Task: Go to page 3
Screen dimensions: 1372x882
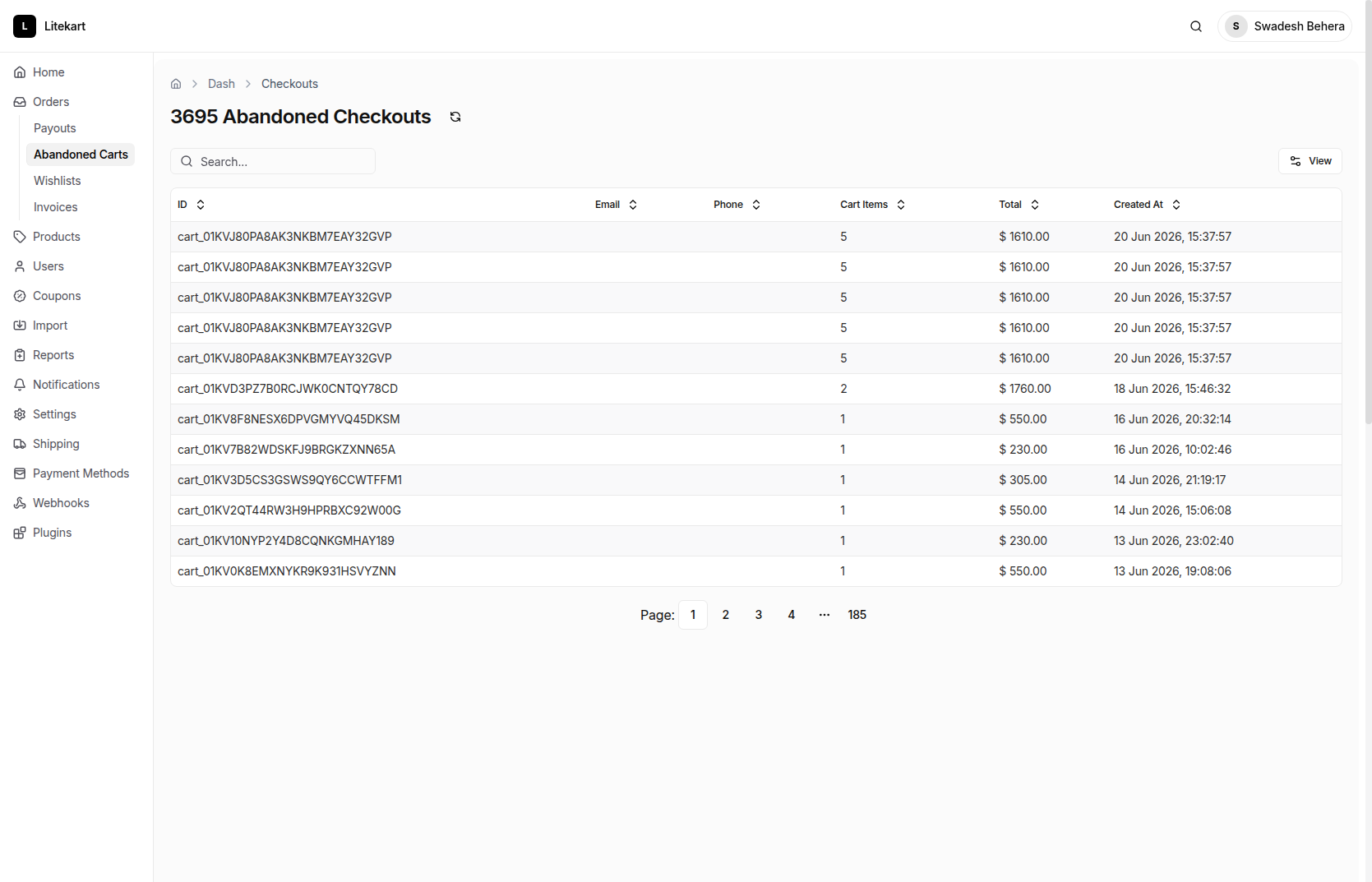Action: tap(759, 615)
